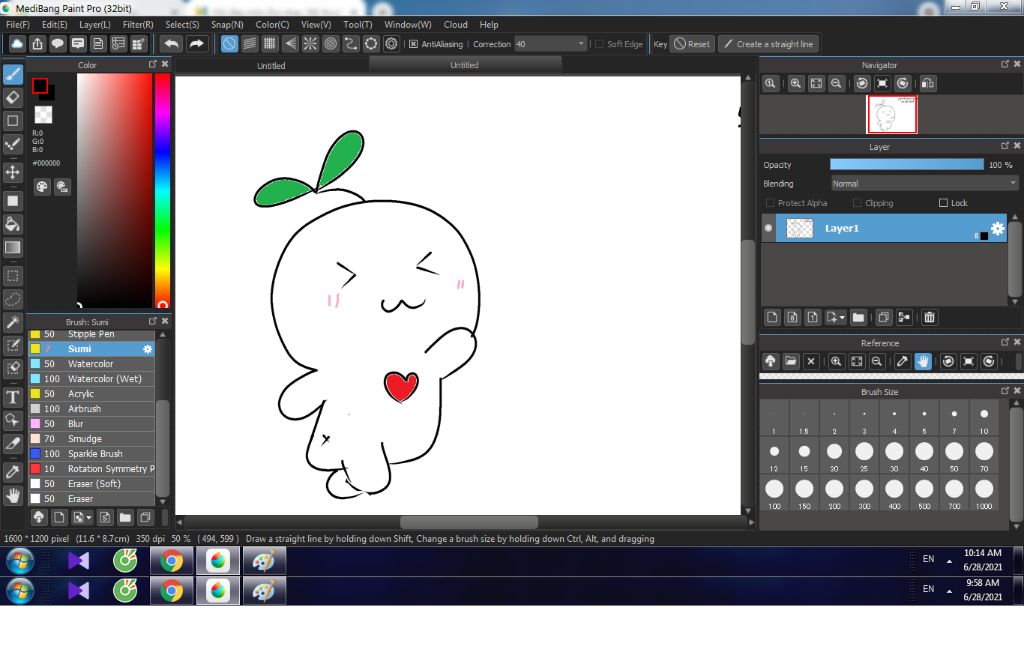Select the rectangular Select tool
Image resolution: width=1024 pixels, height=661 pixels.
[13, 276]
